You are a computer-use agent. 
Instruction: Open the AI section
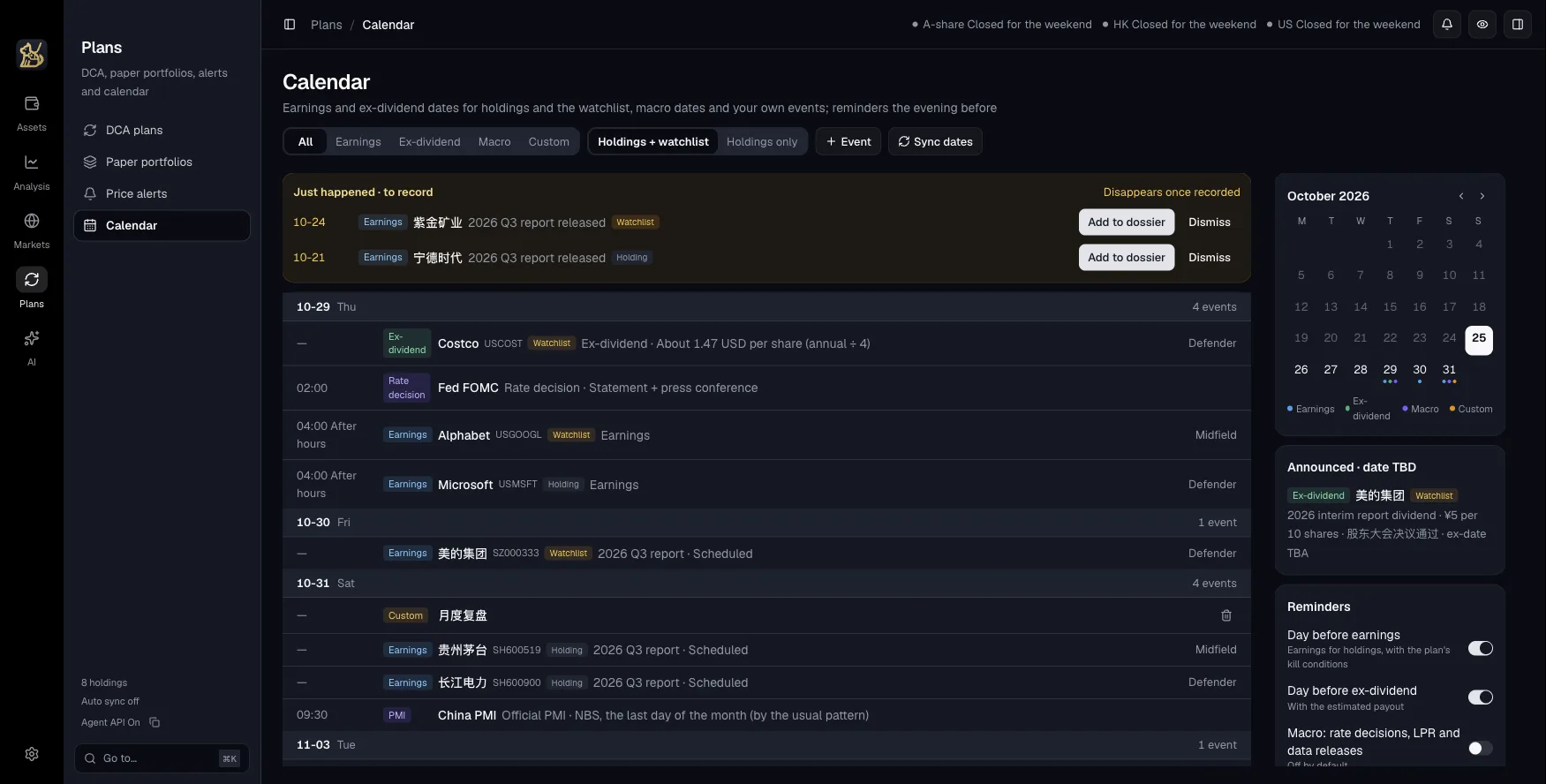point(32,348)
